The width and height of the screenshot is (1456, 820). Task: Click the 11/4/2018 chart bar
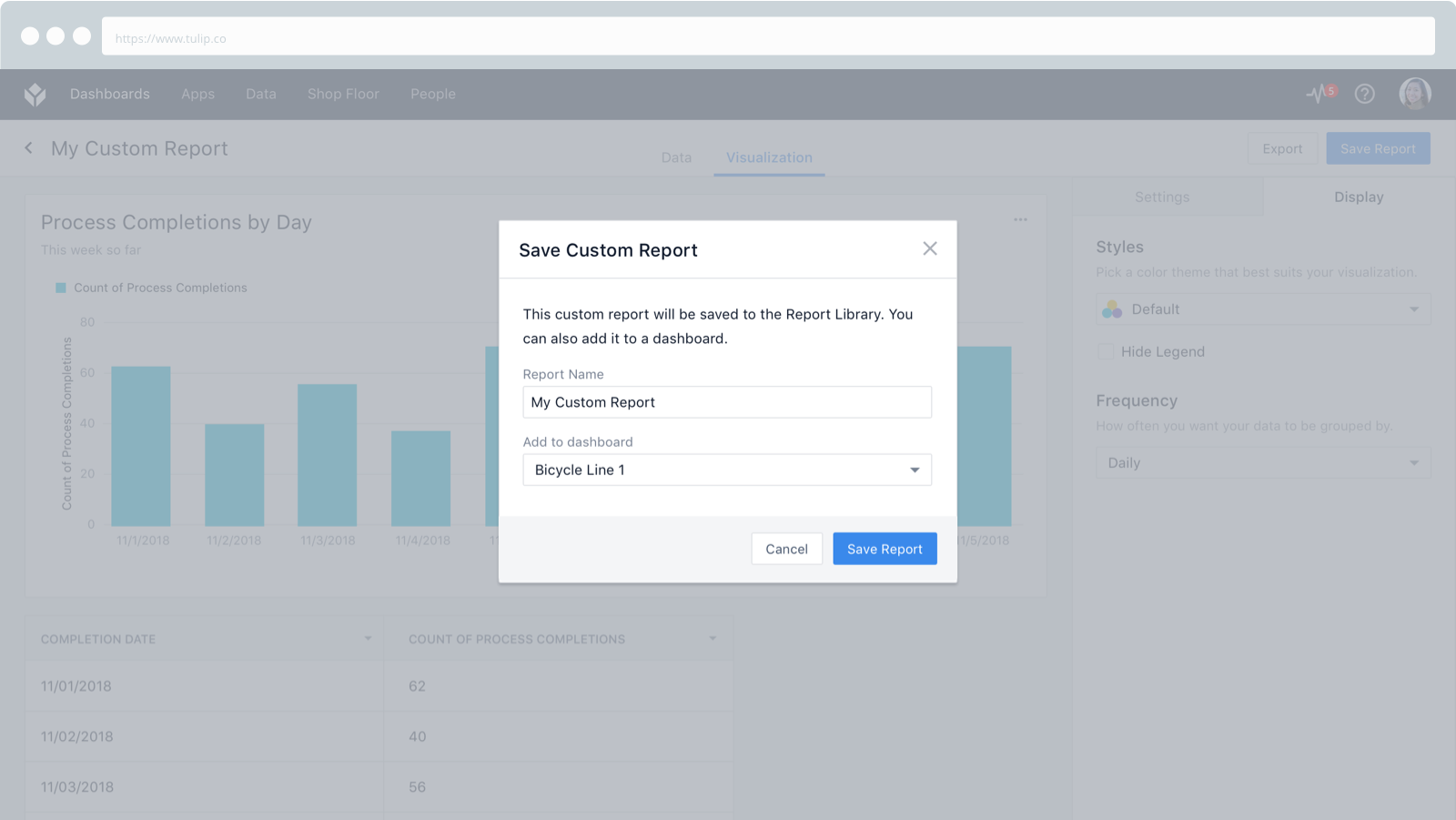click(420, 479)
